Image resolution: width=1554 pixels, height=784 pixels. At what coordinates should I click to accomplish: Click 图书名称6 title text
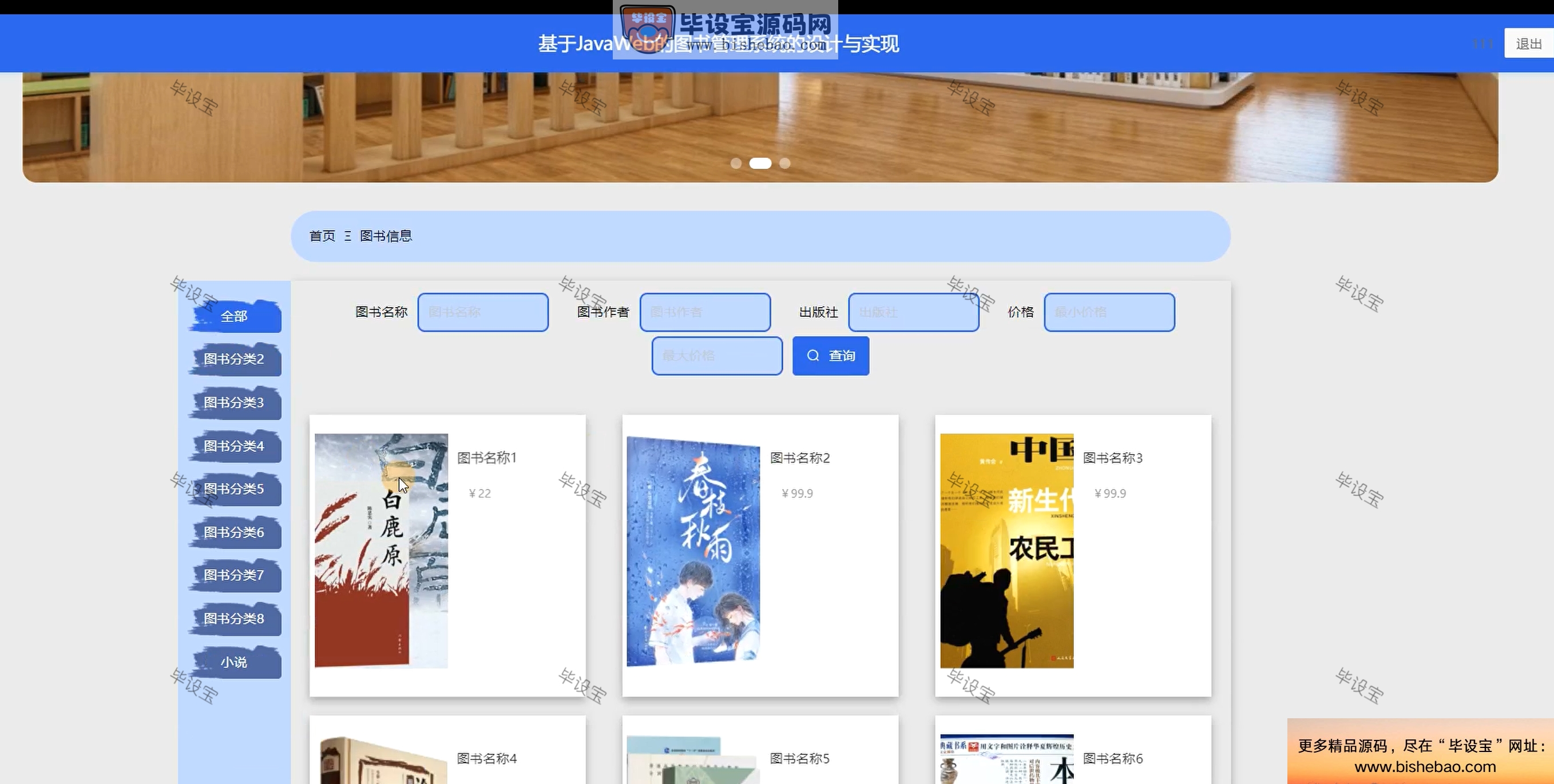(1113, 759)
